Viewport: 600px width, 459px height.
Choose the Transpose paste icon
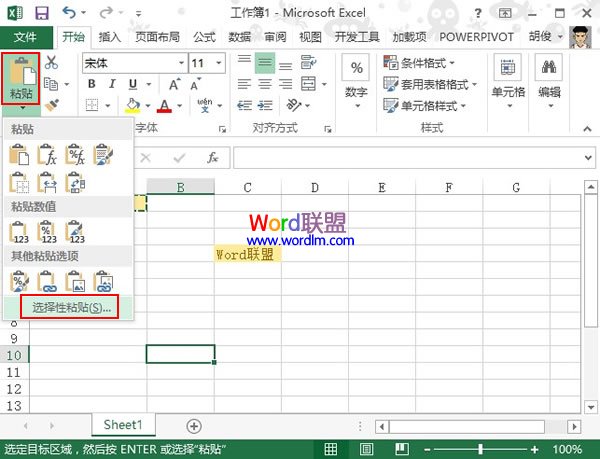[x=75, y=182]
